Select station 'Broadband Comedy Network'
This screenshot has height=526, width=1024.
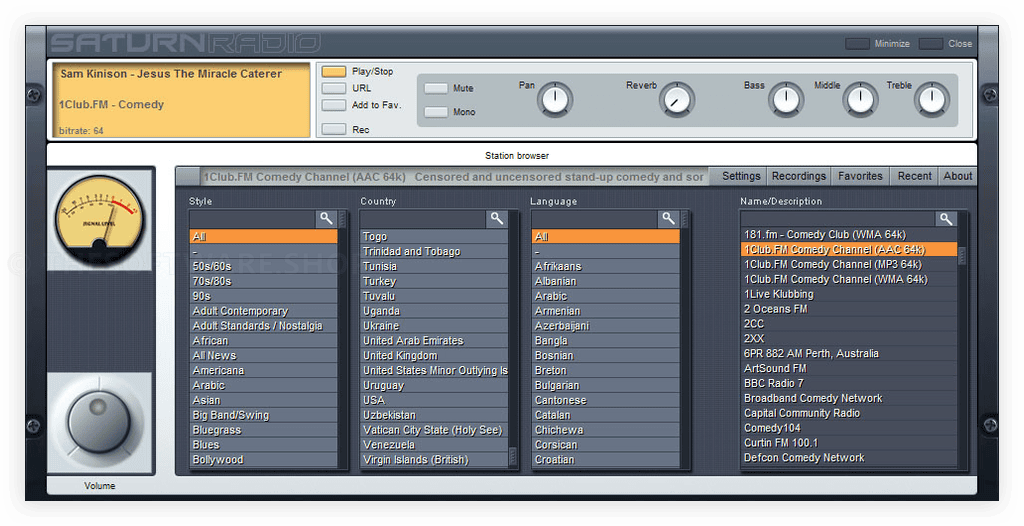pyautogui.click(x=849, y=398)
